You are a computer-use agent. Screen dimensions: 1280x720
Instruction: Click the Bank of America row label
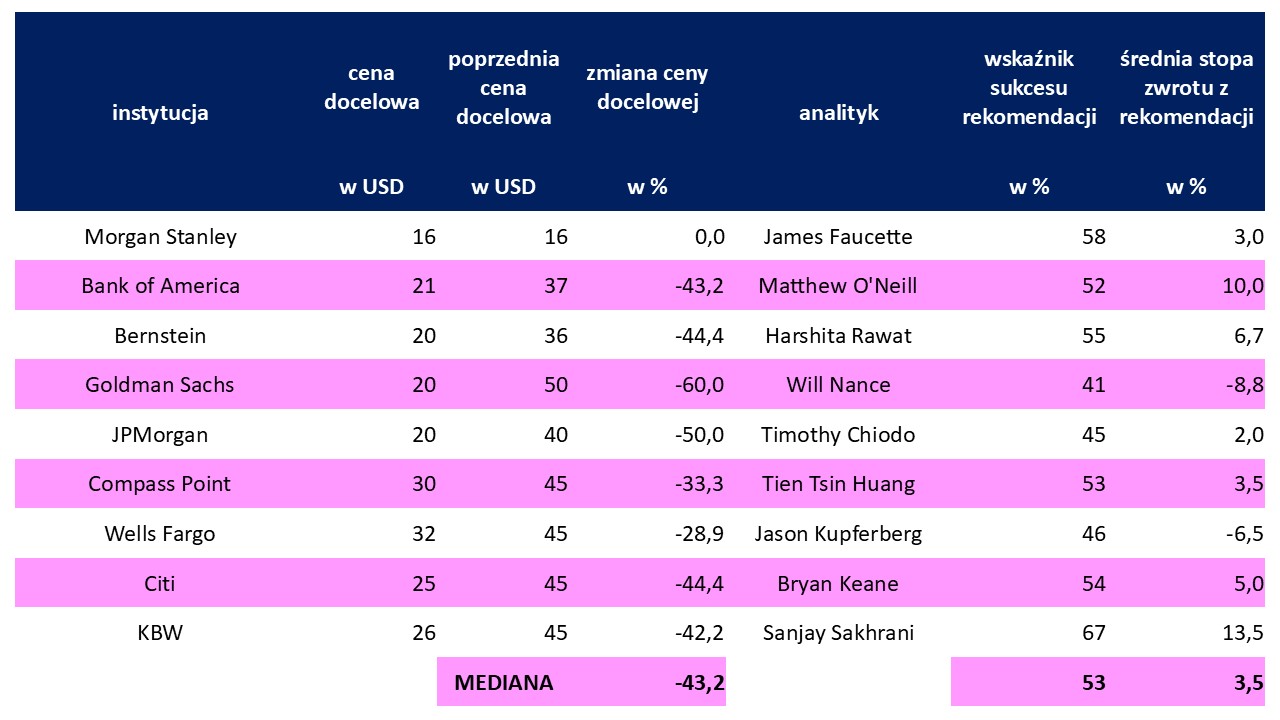[x=160, y=286]
